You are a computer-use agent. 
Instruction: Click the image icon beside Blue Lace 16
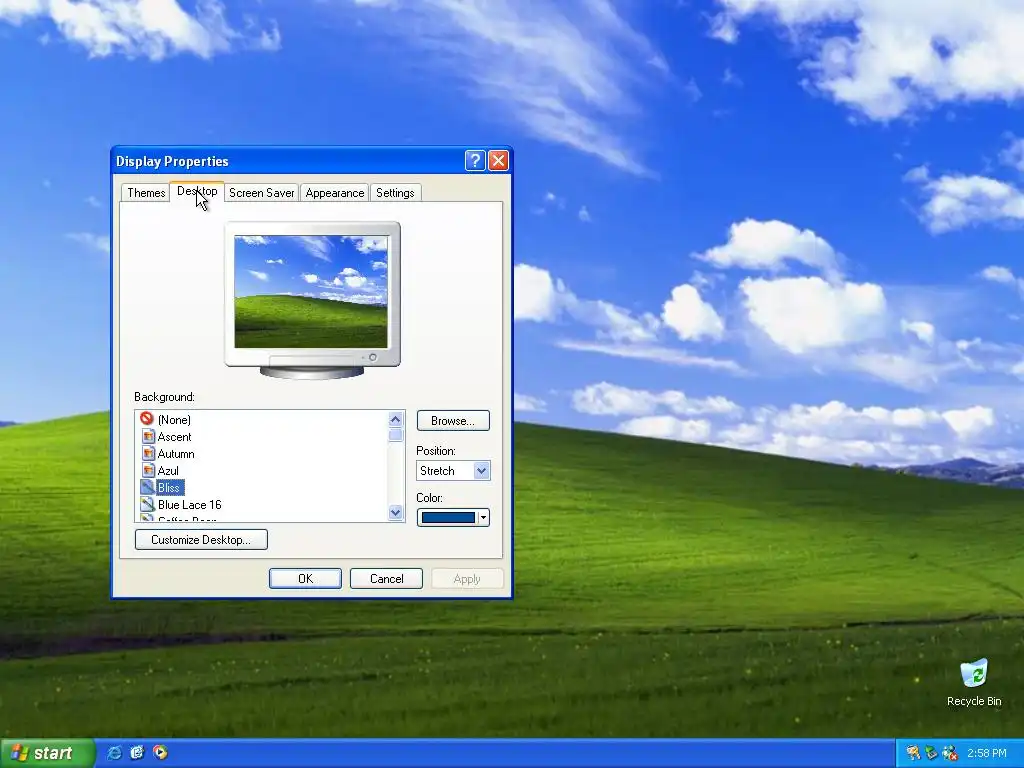point(148,504)
